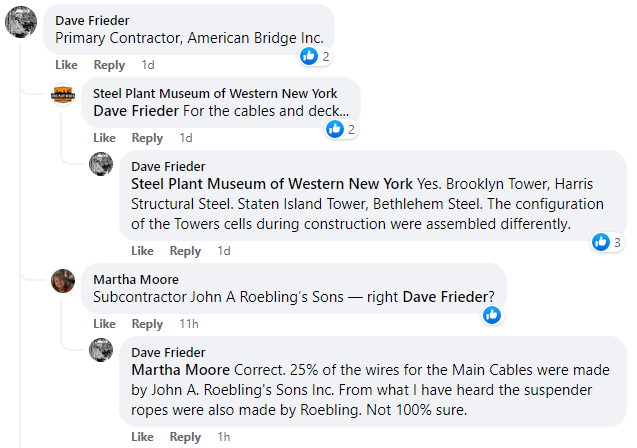Click the like reaction on the American Bridge comment
Image resolution: width=637 pixels, height=448 pixels.
[315, 56]
